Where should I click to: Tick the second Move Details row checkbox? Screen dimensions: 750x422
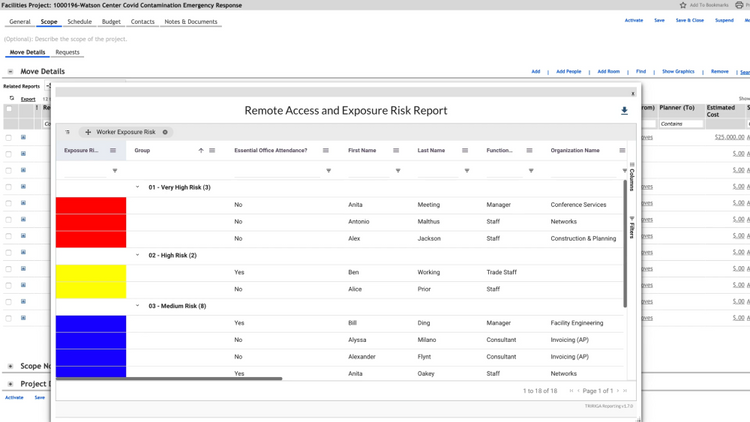[x=9, y=154]
